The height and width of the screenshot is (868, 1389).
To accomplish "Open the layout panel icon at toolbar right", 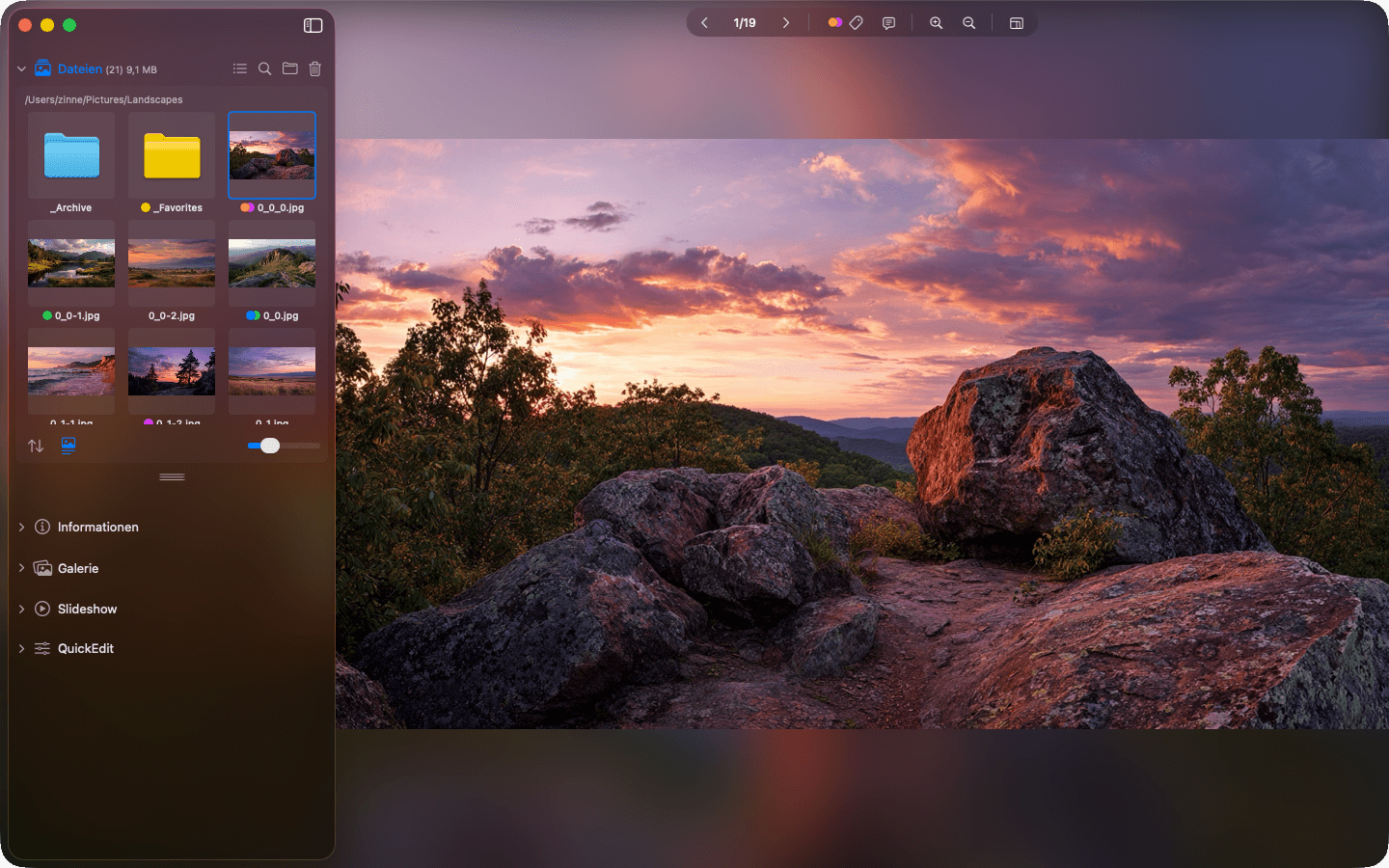I will point(1016,22).
